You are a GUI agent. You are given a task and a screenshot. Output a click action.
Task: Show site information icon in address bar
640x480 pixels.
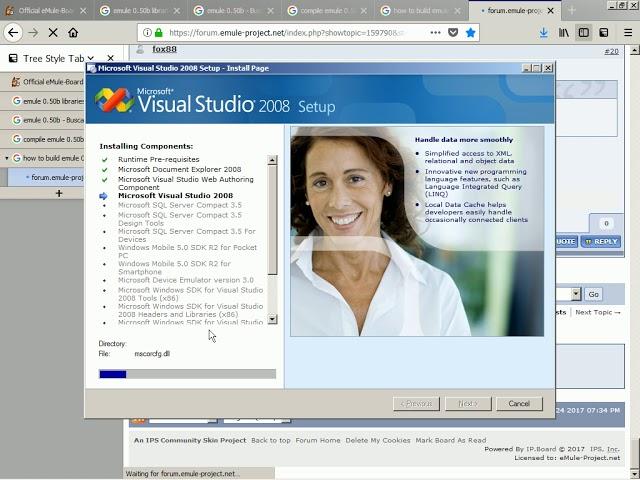click(147, 33)
